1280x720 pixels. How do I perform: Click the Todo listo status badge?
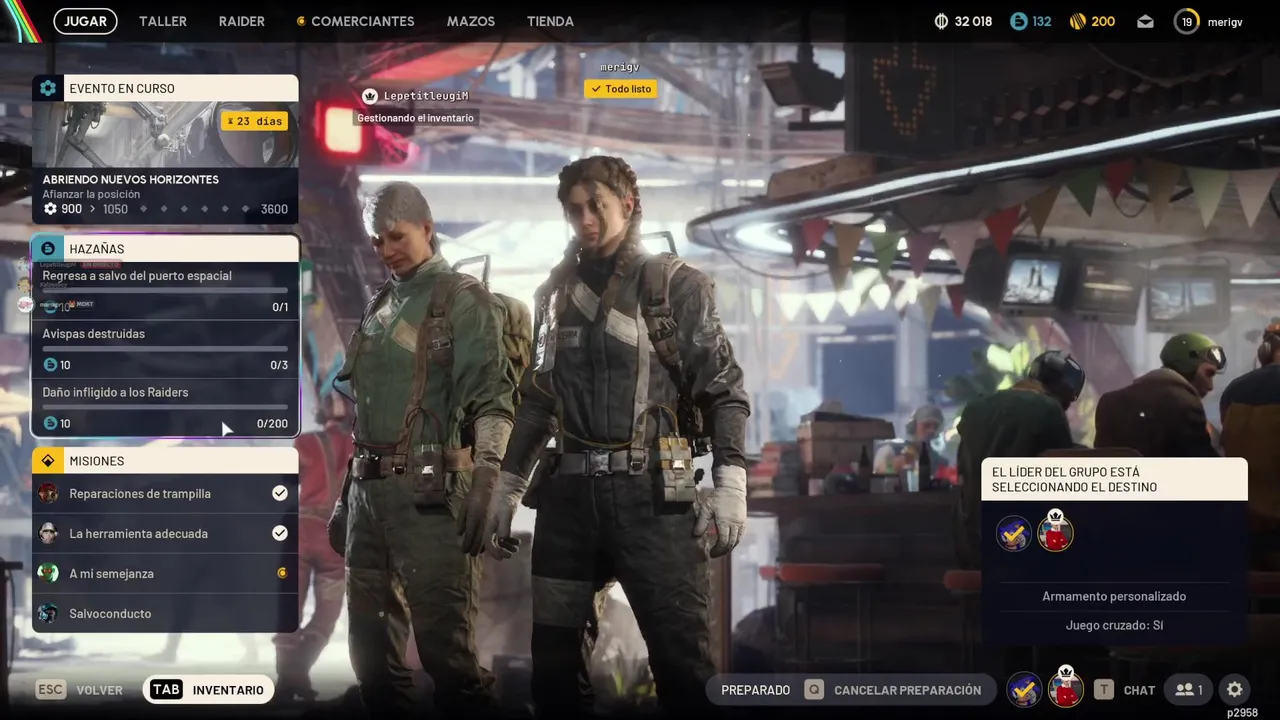pyautogui.click(x=621, y=89)
